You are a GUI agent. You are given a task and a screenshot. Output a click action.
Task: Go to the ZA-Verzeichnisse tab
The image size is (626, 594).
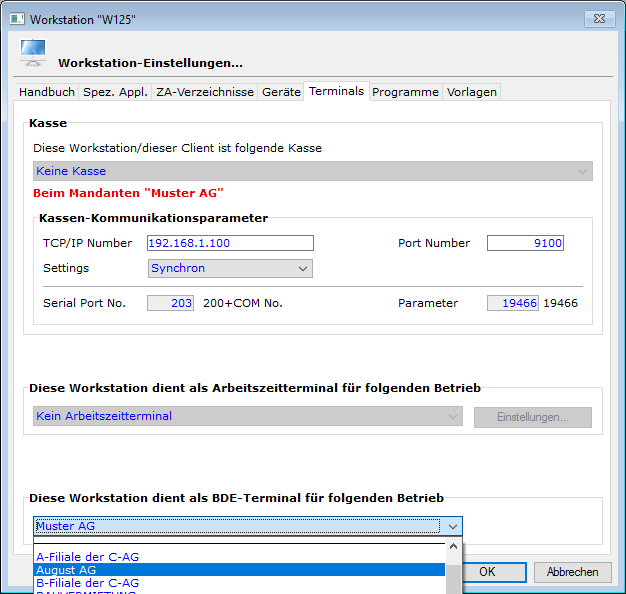[204, 92]
